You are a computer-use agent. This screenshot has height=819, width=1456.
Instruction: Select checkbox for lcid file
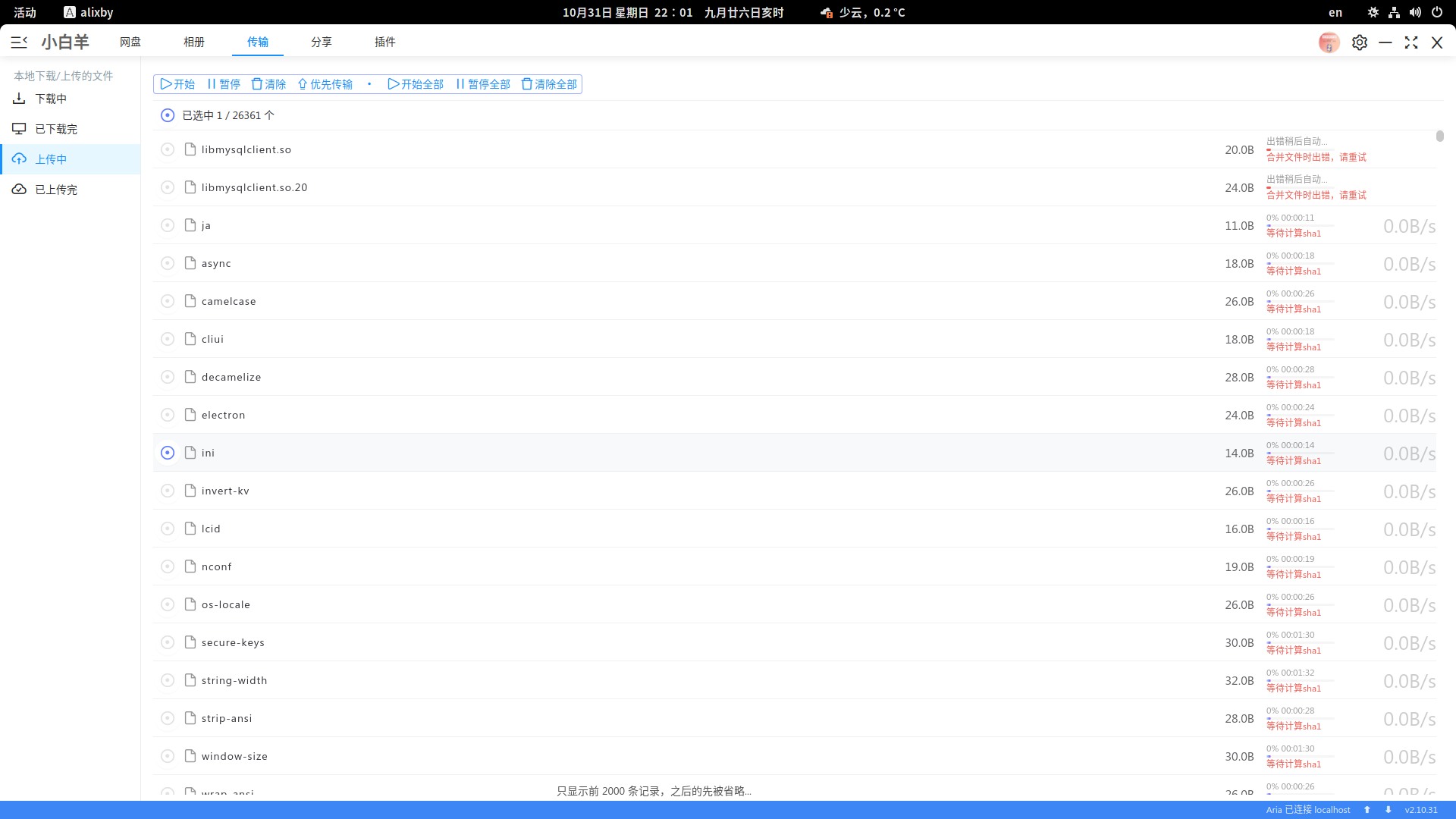coord(168,529)
